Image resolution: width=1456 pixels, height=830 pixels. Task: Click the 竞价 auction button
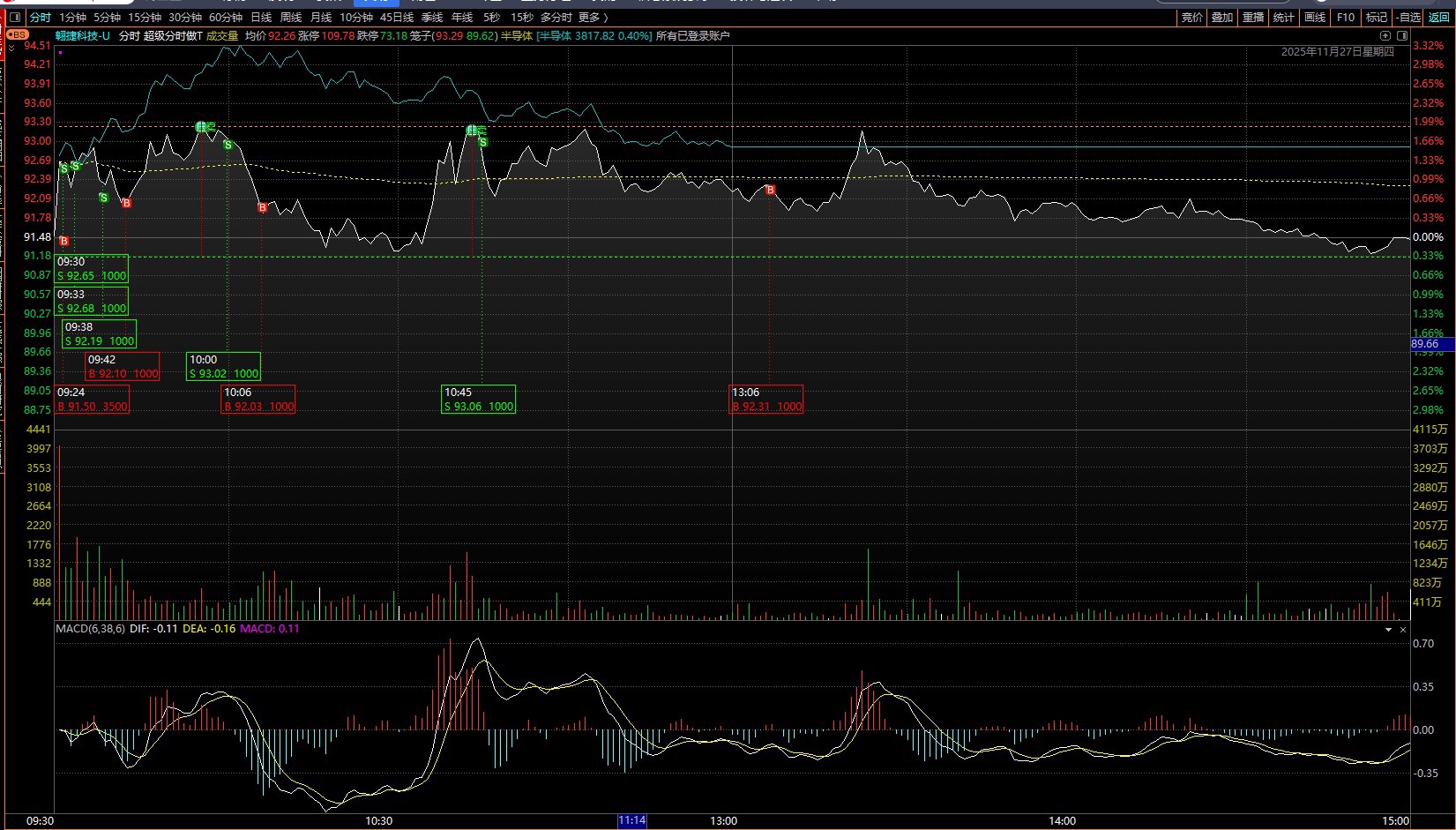pyautogui.click(x=1192, y=18)
